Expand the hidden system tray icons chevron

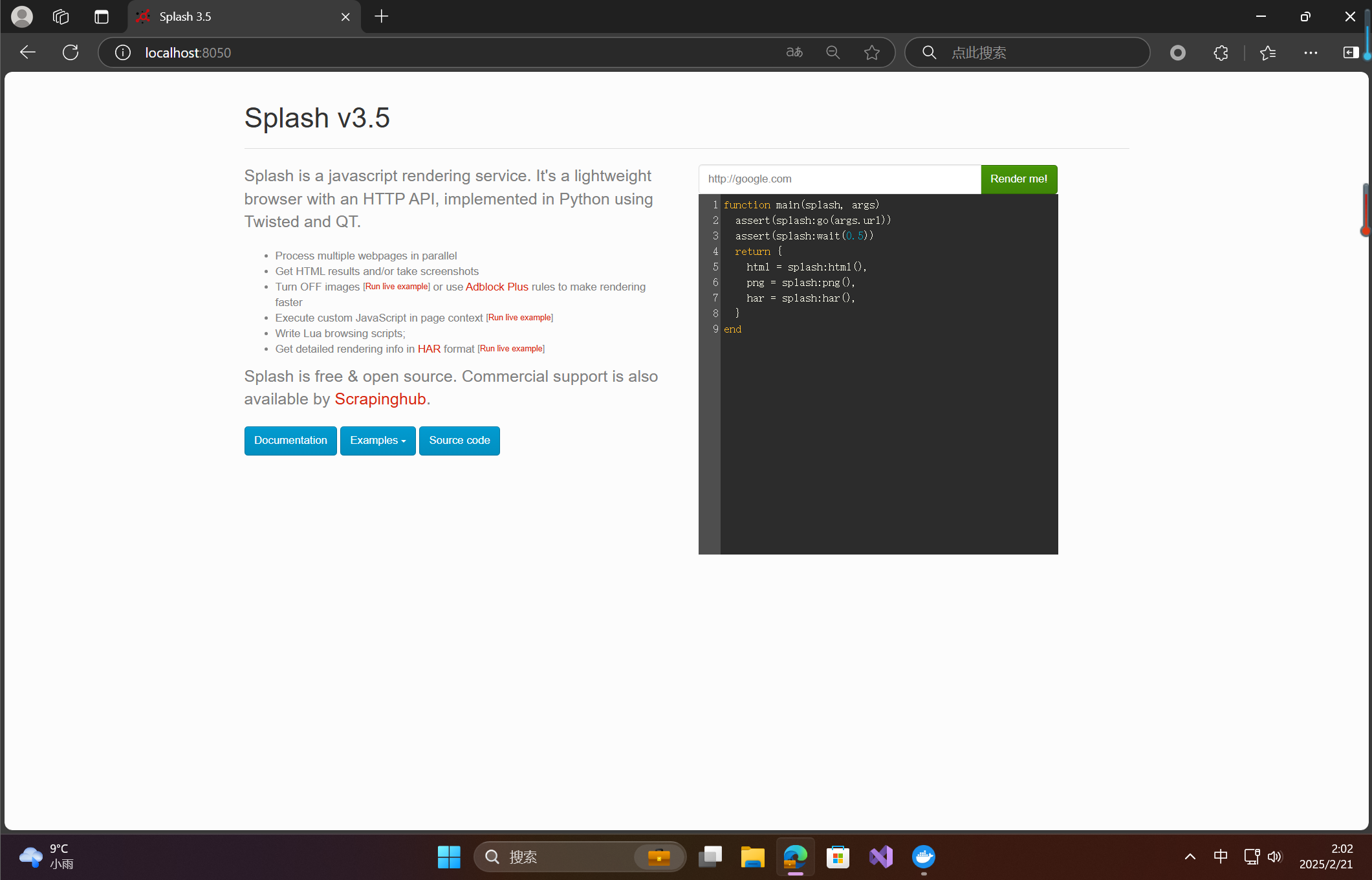pyautogui.click(x=1190, y=857)
